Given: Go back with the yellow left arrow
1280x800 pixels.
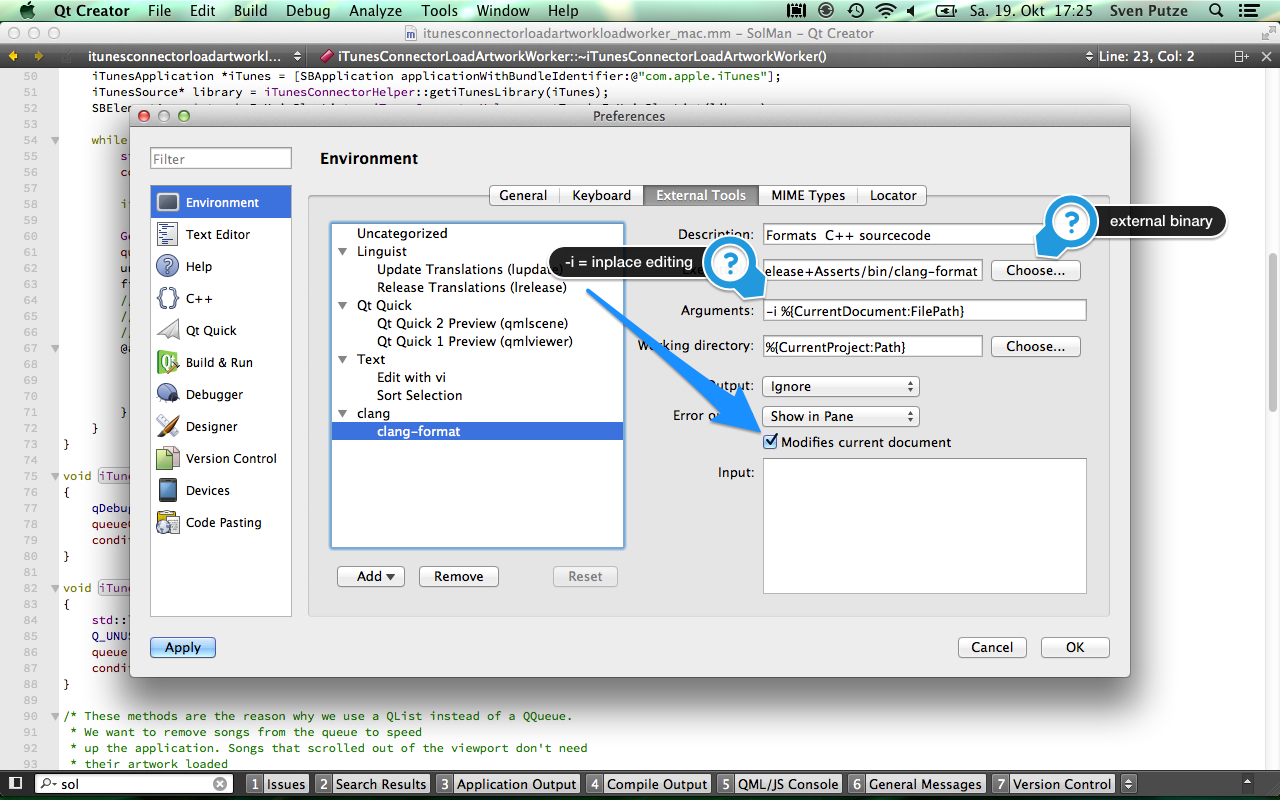Looking at the screenshot, I should [14, 56].
